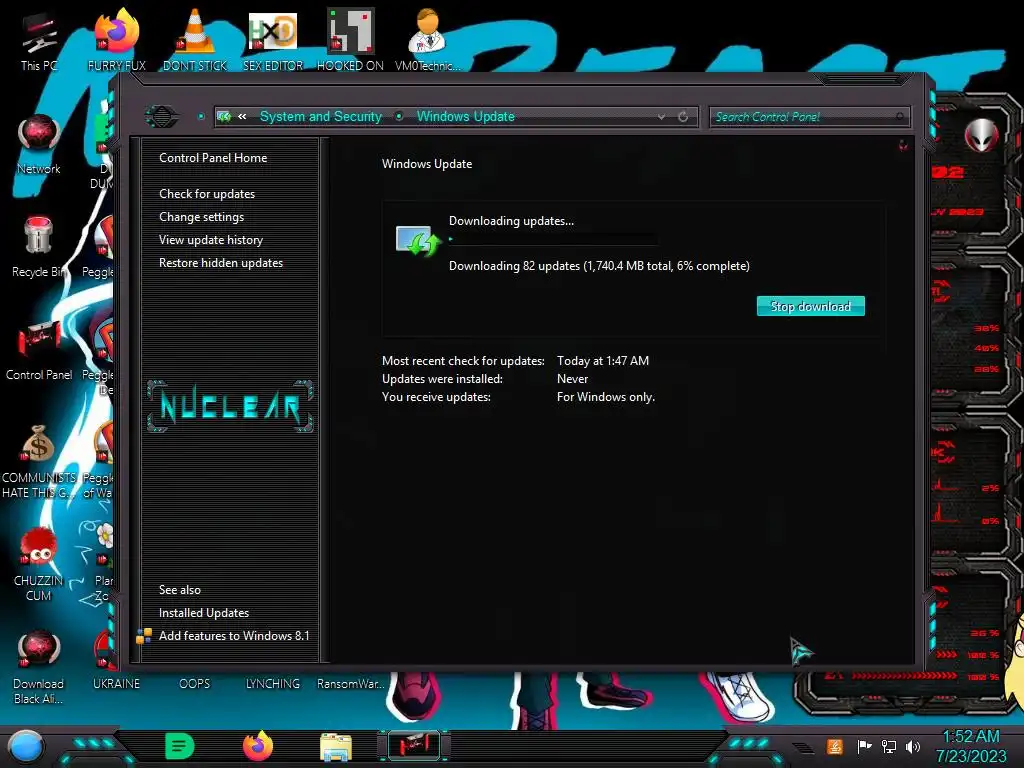Open the green notes app on taskbar
This screenshot has width=1024, height=768.
[x=180, y=746]
